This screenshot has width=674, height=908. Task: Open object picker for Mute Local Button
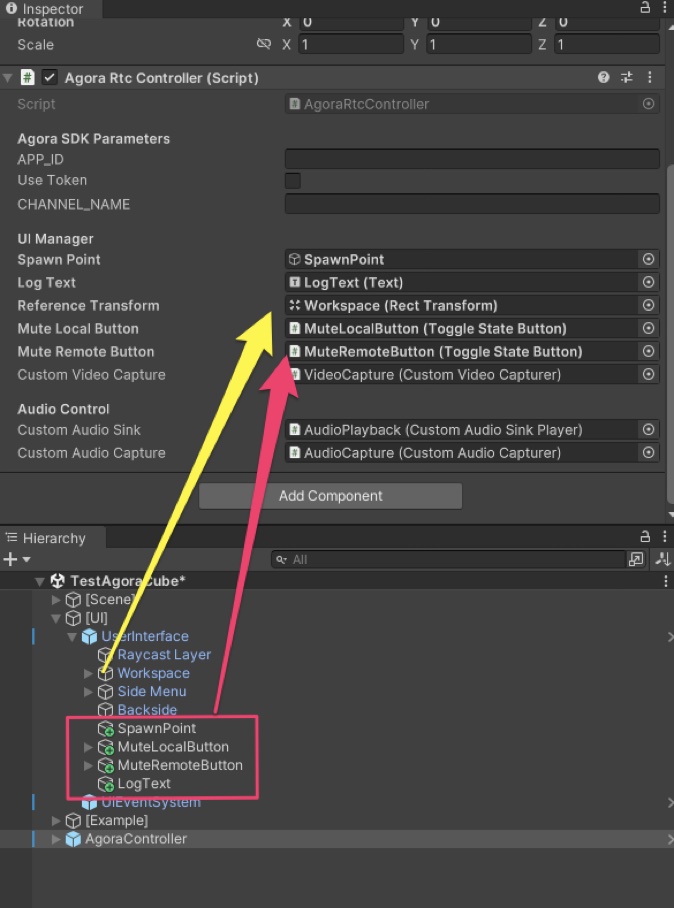pyautogui.click(x=649, y=328)
